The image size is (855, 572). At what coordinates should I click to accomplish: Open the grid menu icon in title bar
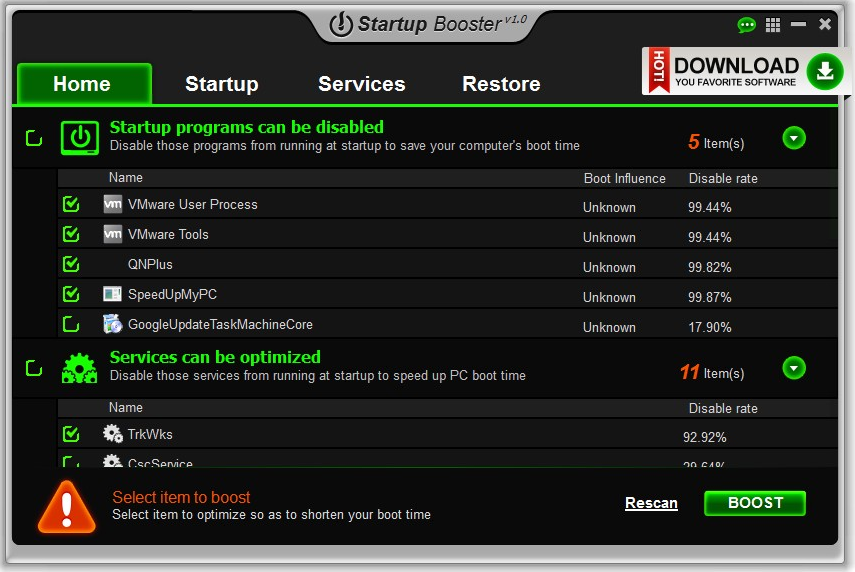point(773,25)
